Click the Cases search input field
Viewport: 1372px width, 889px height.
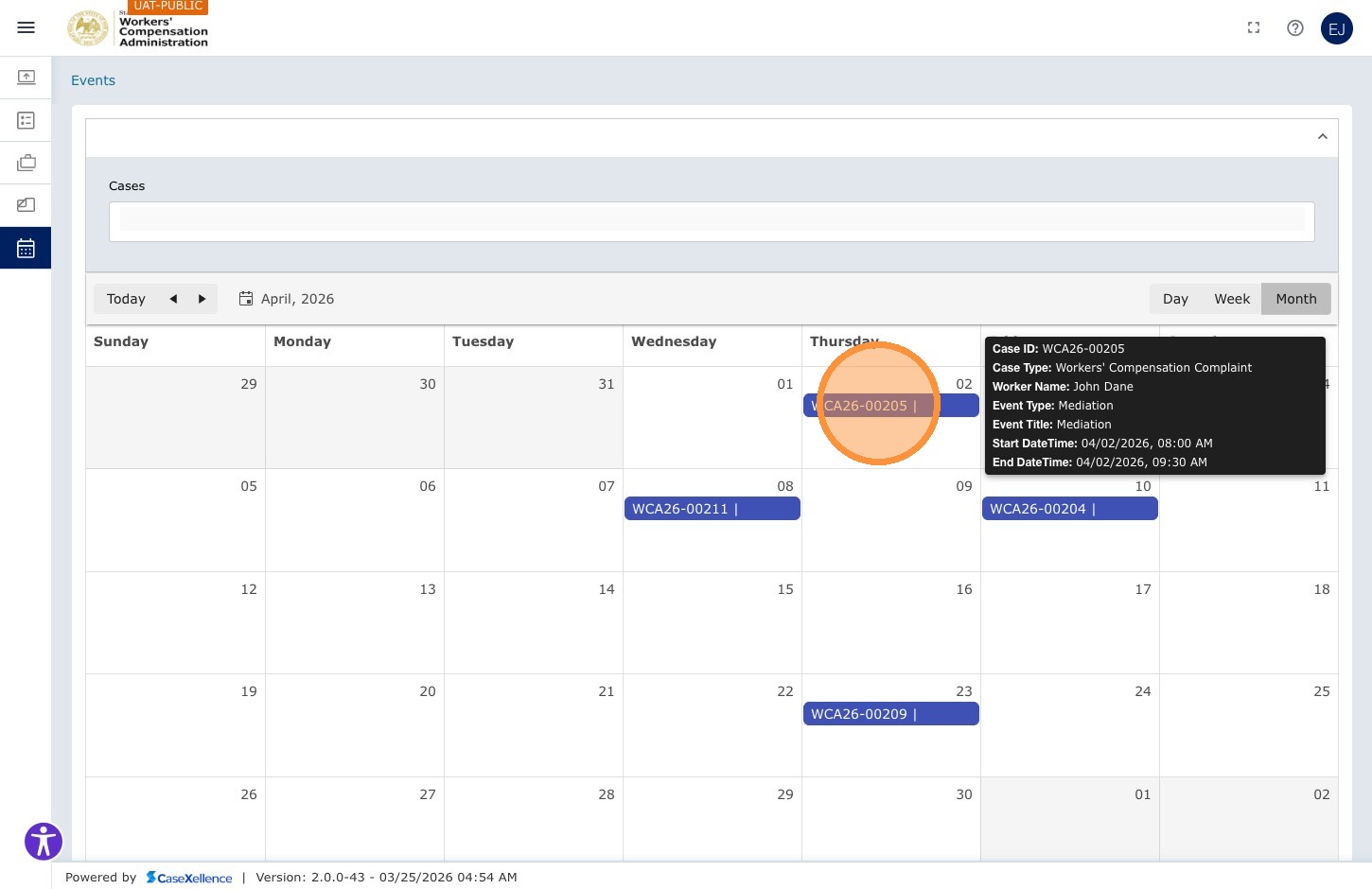[712, 221]
